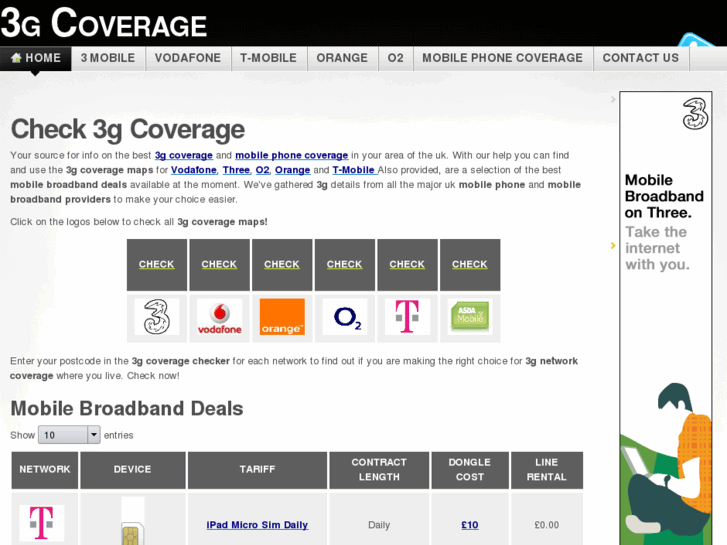Image resolution: width=727 pixels, height=545 pixels.
Task: Sort table by Network column header
Action: click(x=45, y=470)
